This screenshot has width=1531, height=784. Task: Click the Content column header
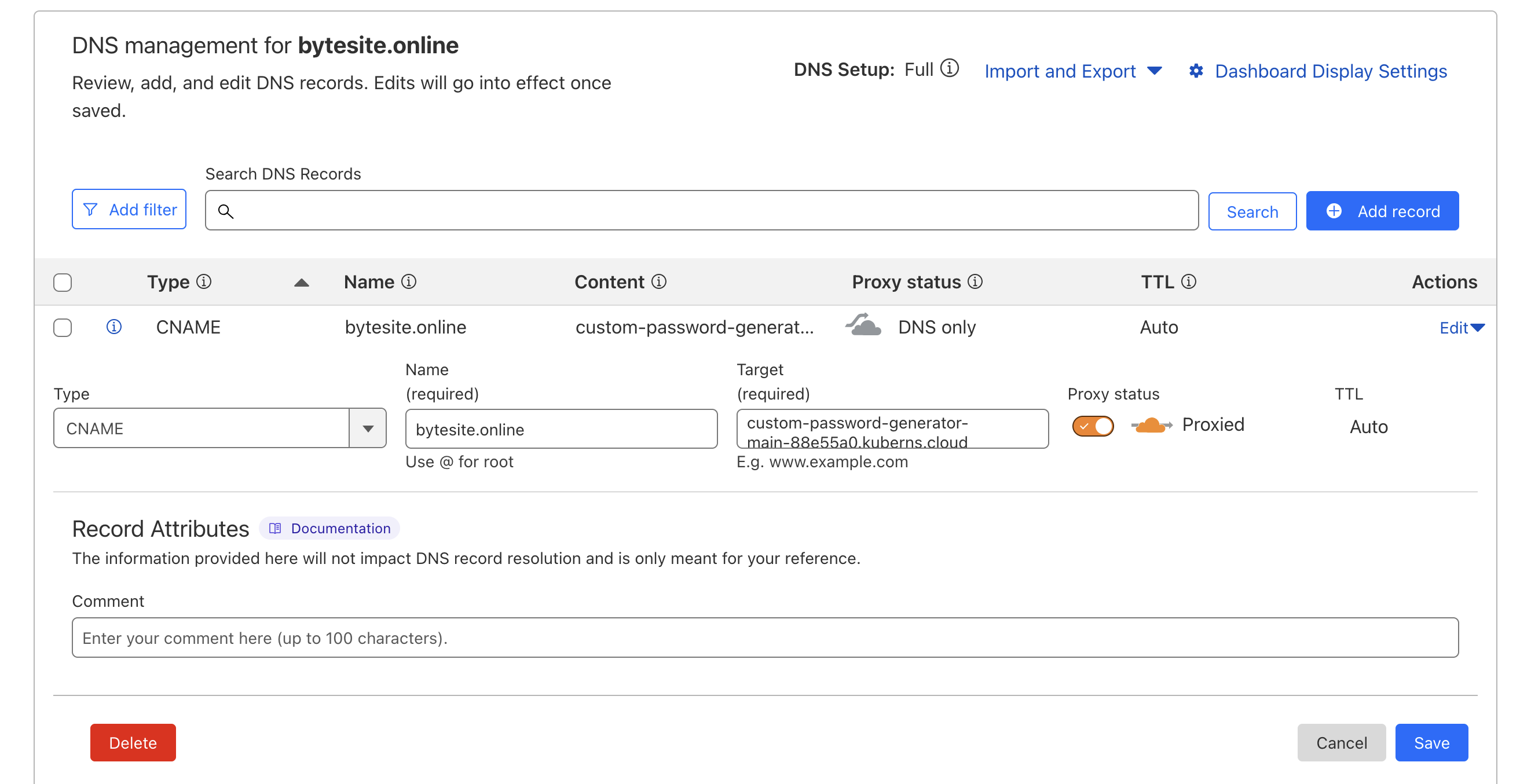coord(609,281)
